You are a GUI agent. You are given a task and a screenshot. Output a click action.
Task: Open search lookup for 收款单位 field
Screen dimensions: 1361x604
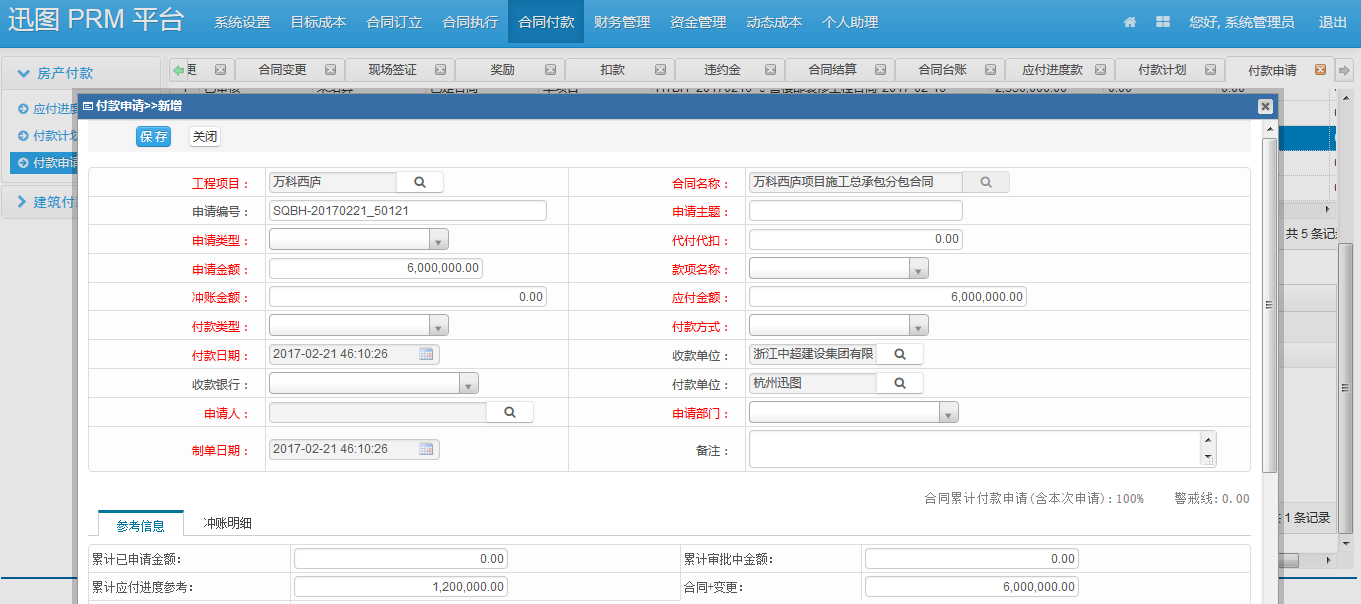coord(899,354)
